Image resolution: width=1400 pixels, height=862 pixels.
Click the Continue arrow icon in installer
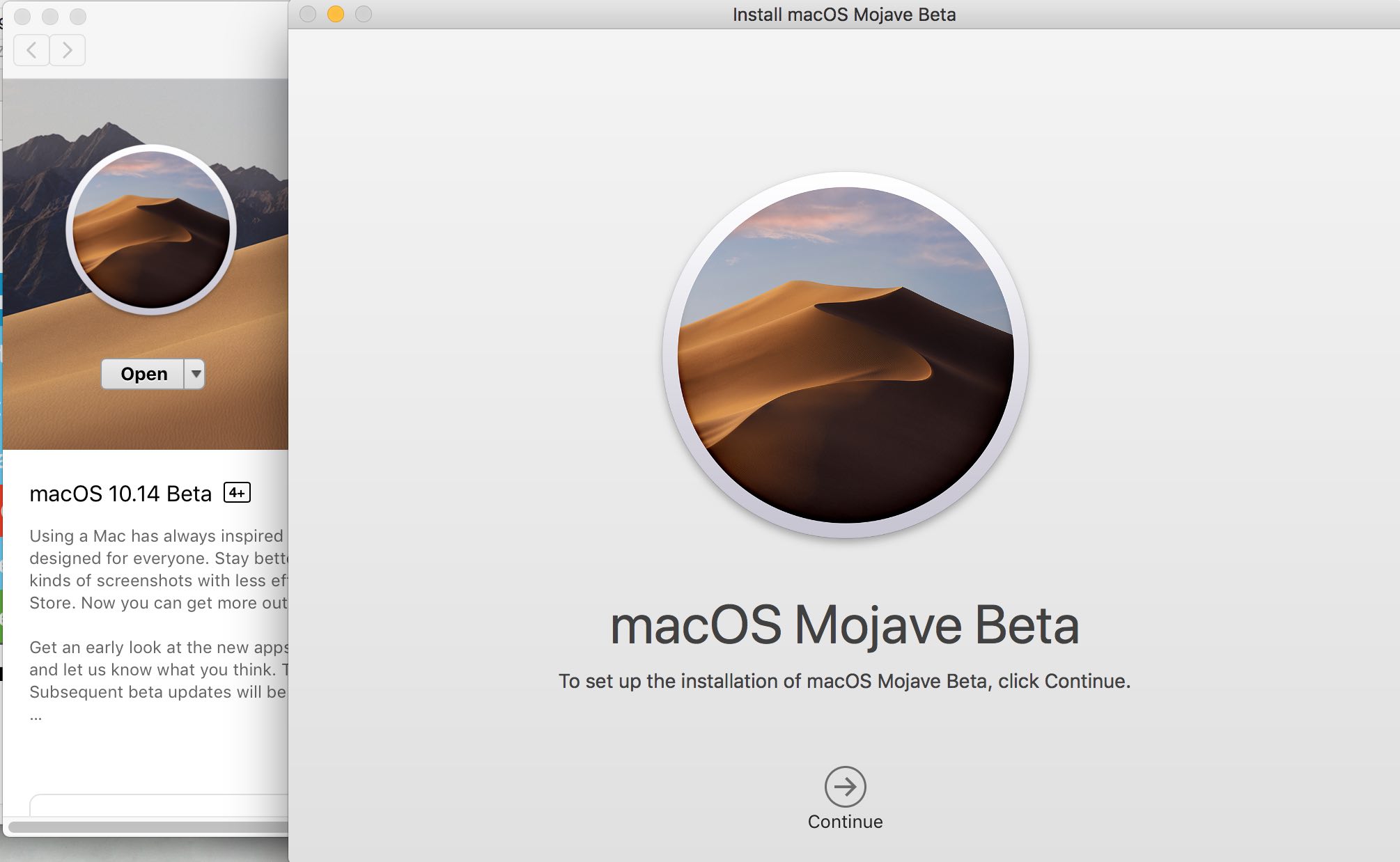coord(845,787)
